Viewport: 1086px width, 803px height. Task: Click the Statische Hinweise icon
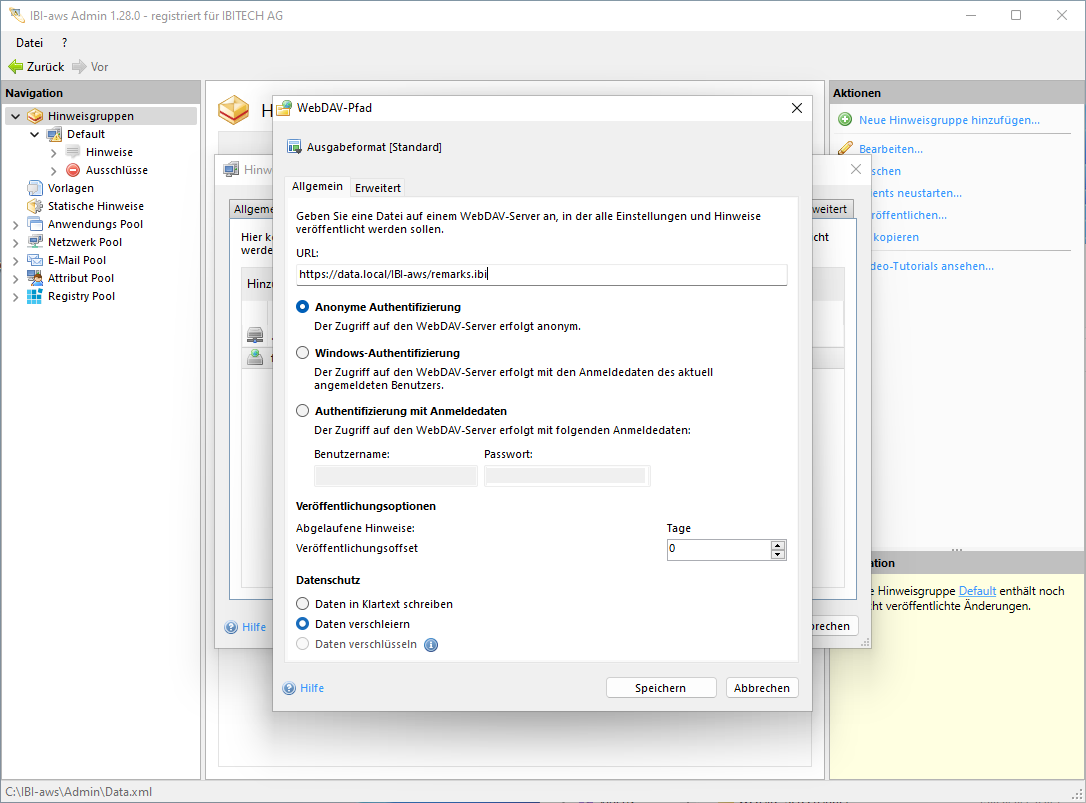coord(35,206)
